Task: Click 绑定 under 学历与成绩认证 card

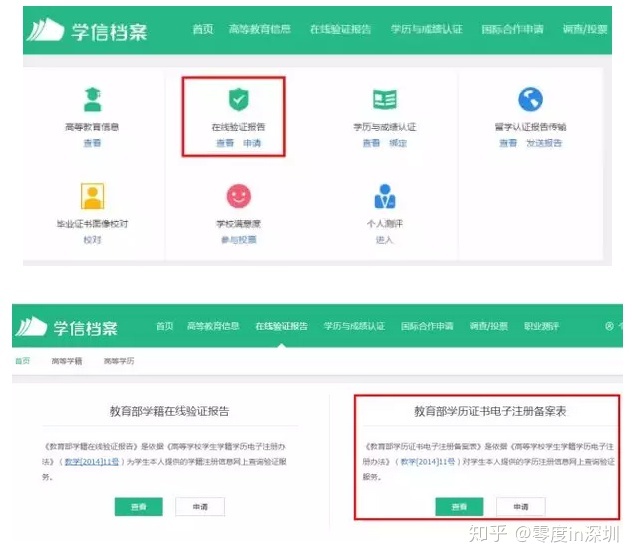Action: pyautogui.click(x=398, y=143)
